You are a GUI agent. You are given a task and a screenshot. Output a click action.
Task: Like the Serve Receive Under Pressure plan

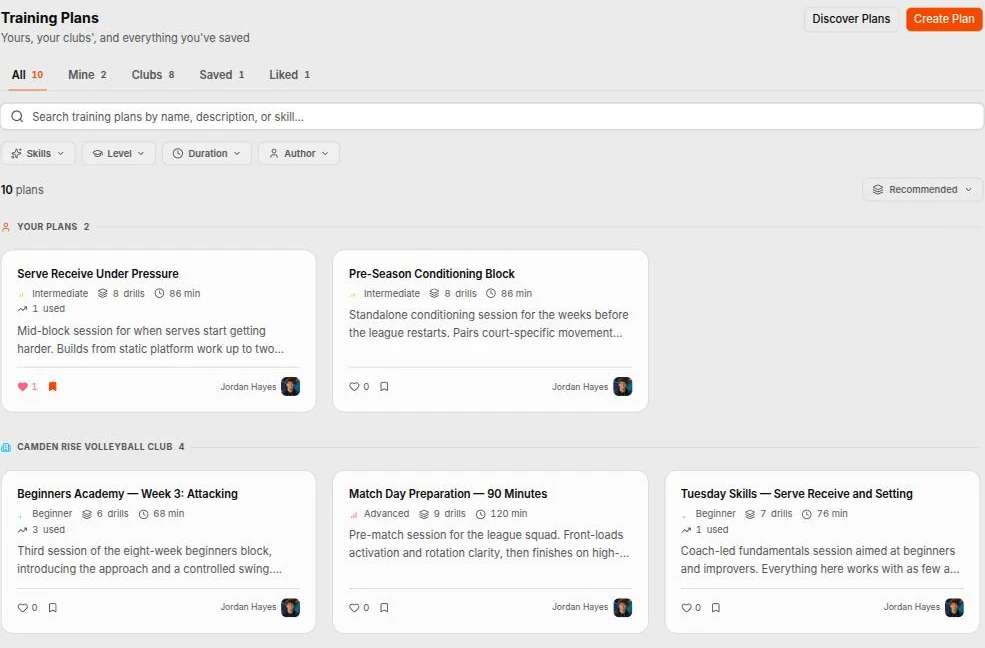point(23,387)
